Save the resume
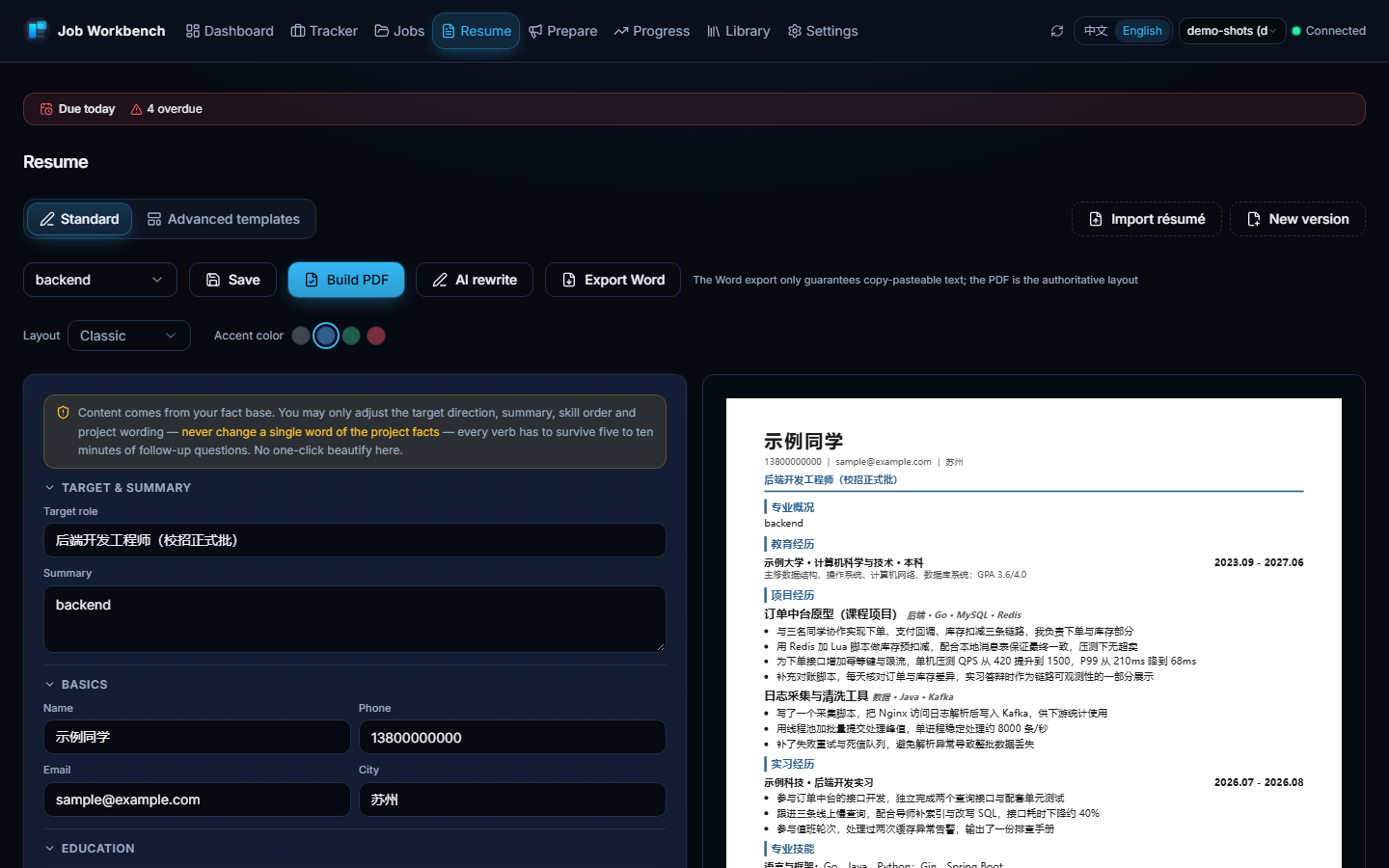 pyautogui.click(x=232, y=280)
